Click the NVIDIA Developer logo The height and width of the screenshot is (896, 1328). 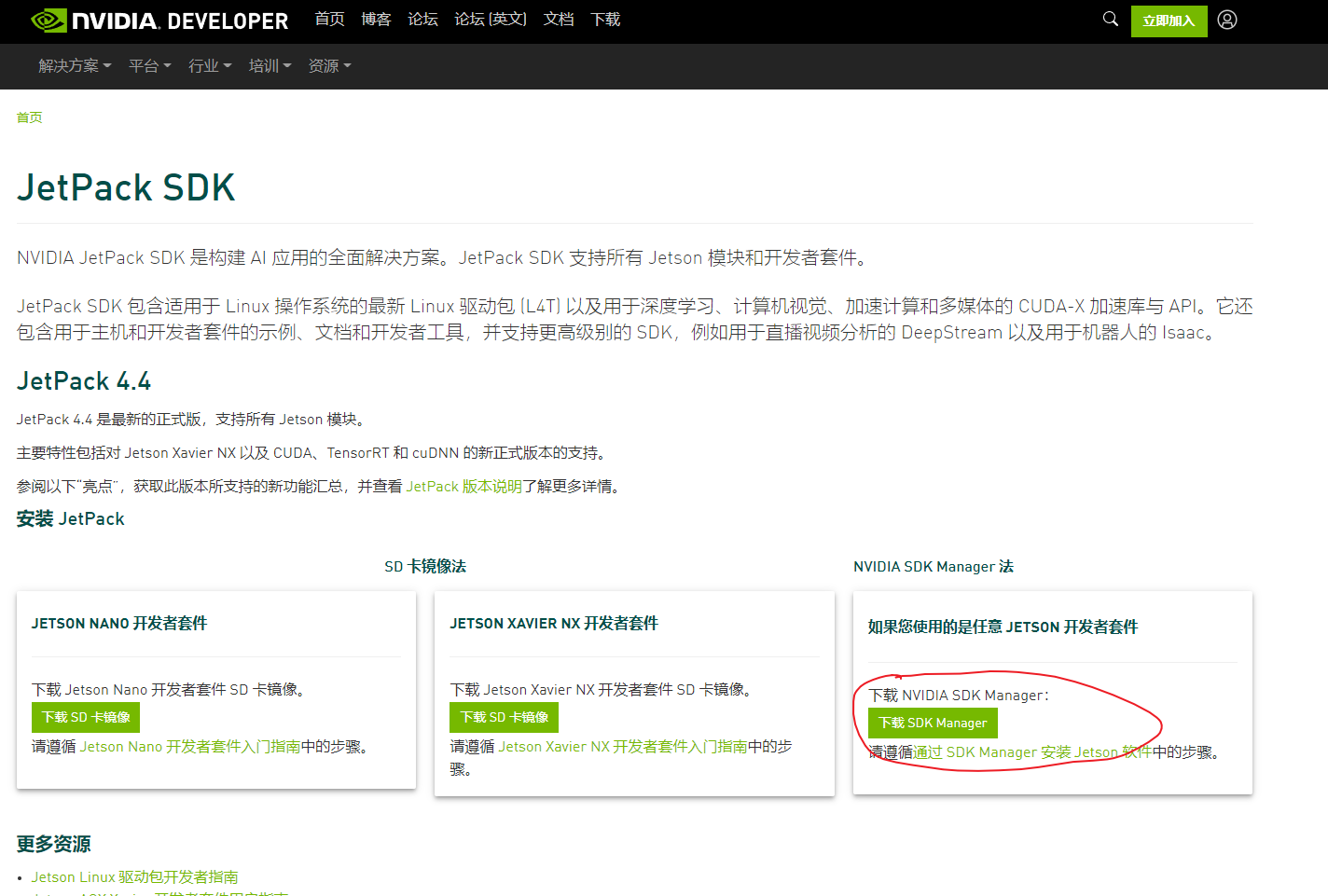[x=160, y=21]
